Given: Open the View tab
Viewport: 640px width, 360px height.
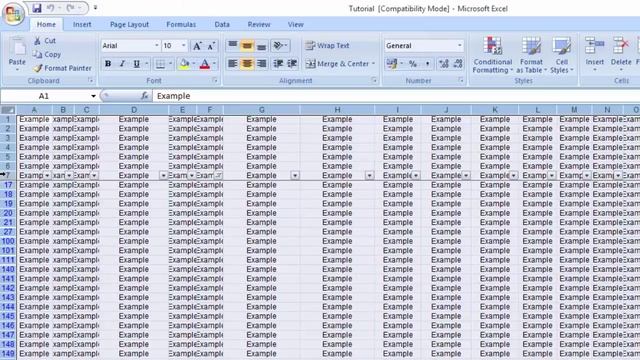Looking at the screenshot, I should click(x=296, y=24).
